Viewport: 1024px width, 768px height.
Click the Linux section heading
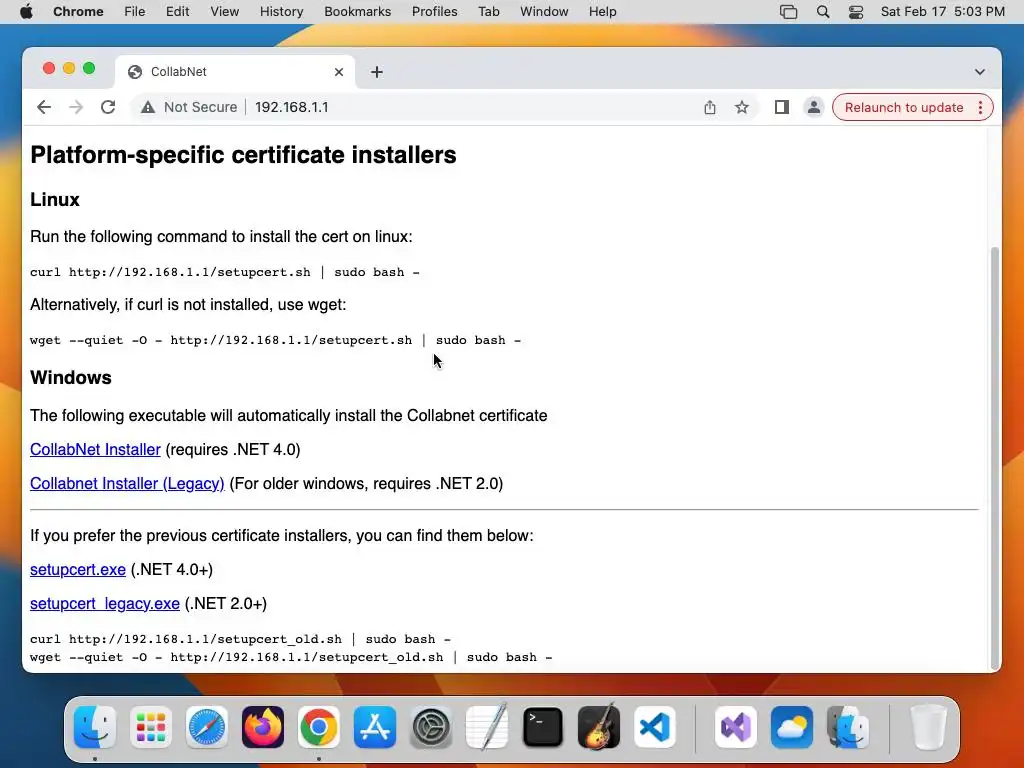[x=55, y=200]
